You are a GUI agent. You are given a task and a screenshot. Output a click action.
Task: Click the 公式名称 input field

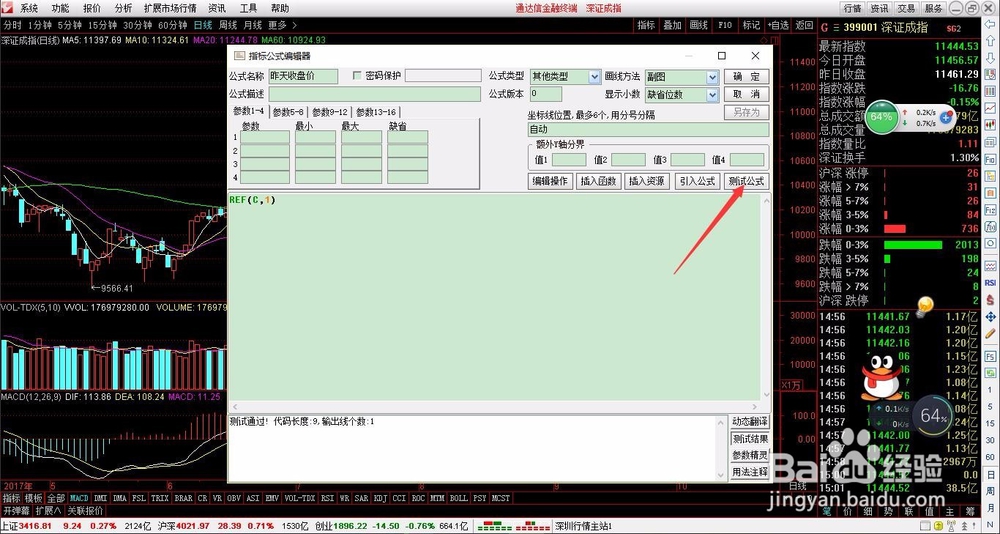304,76
